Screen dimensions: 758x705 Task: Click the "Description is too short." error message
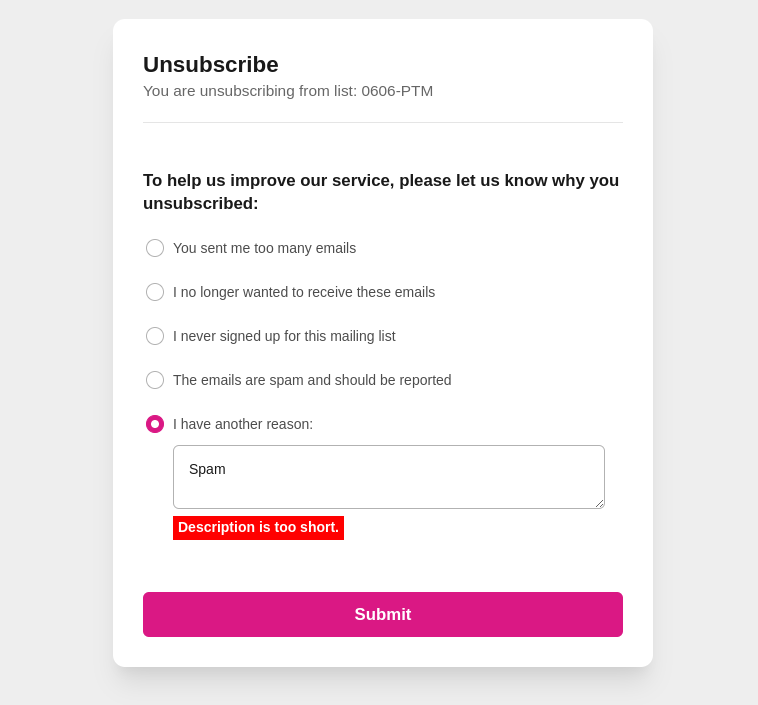pos(258,528)
